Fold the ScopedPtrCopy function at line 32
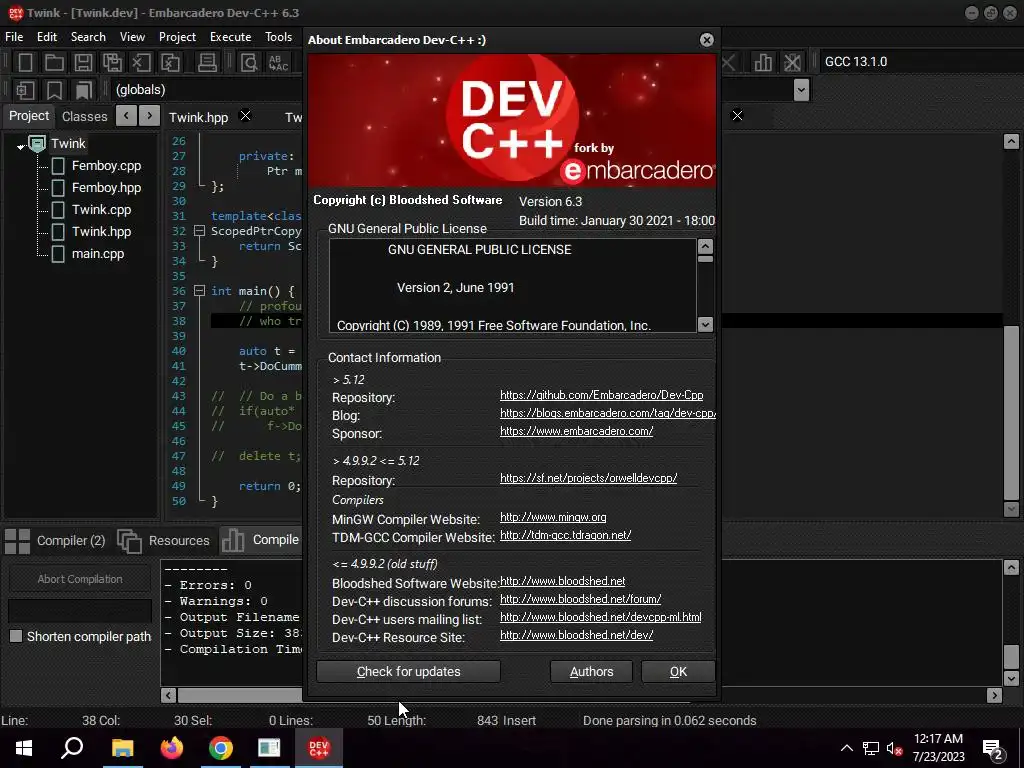 click(199, 231)
